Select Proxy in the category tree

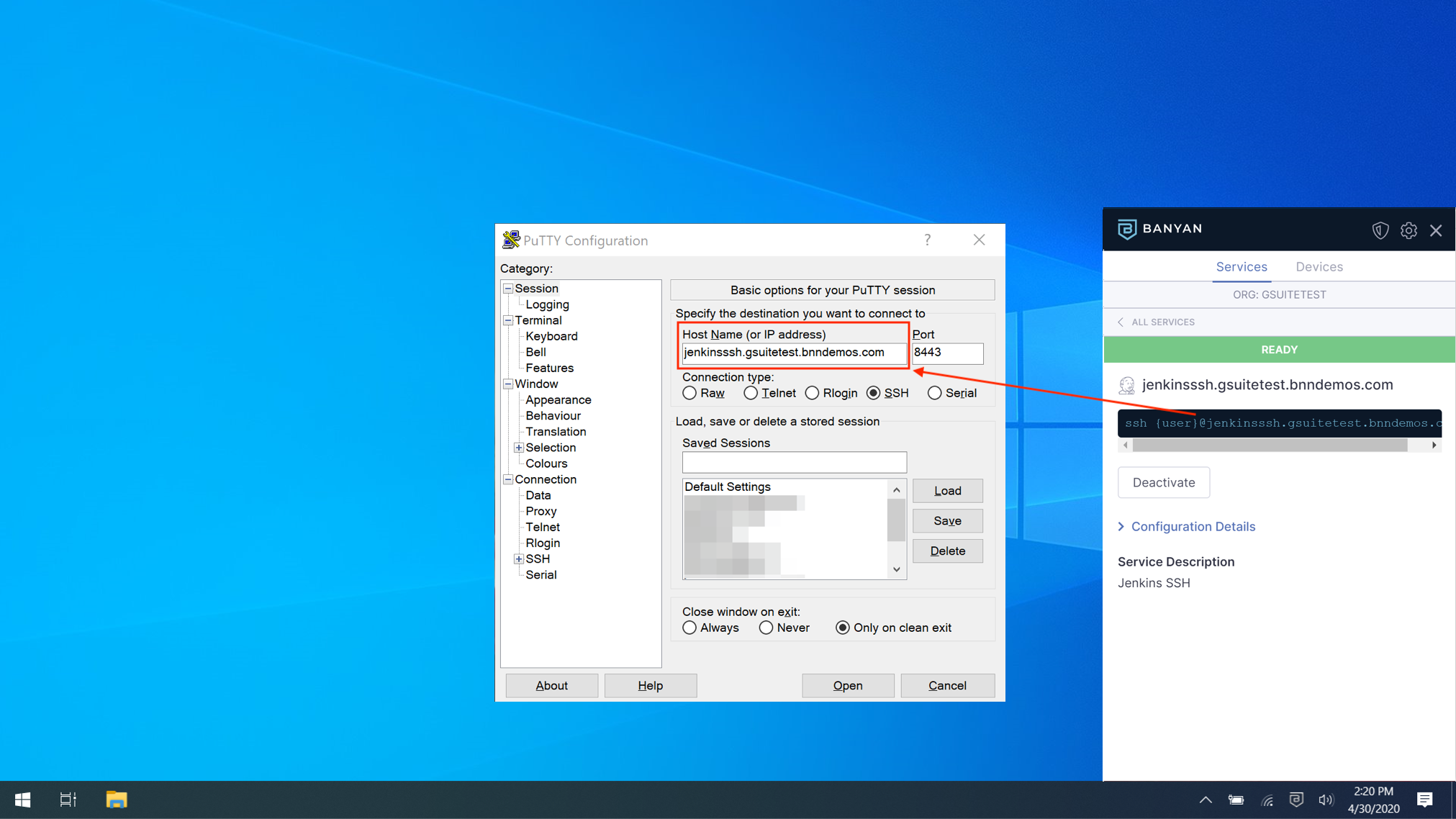click(x=541, y=511)
